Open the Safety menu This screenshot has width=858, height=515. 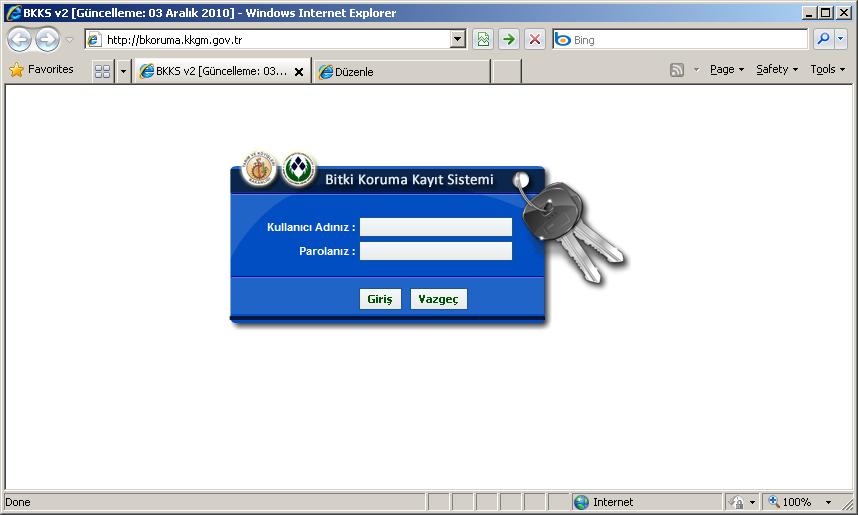(x=776, y=70)
